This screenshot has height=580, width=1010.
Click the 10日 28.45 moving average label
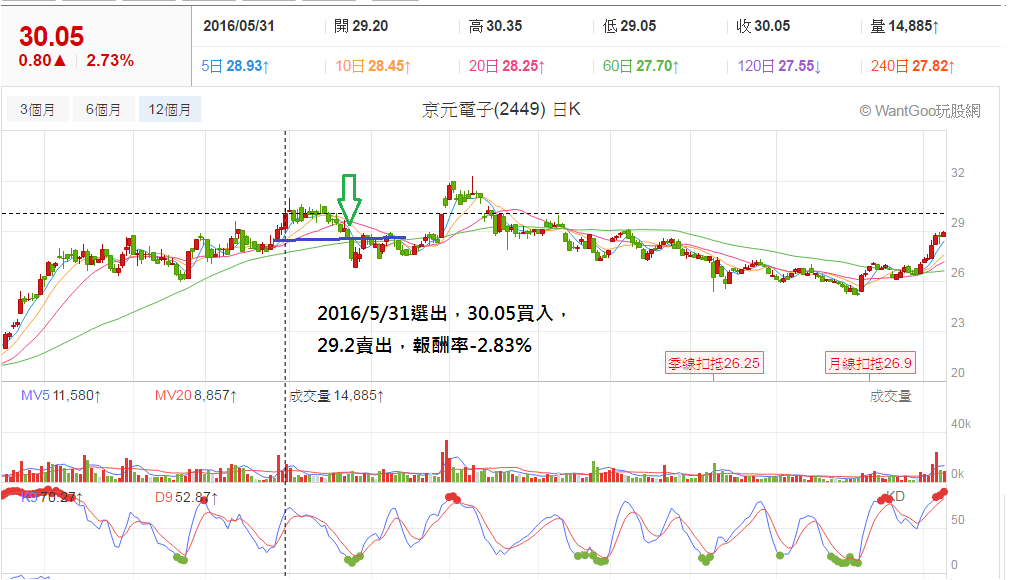[x=373, y=66]
